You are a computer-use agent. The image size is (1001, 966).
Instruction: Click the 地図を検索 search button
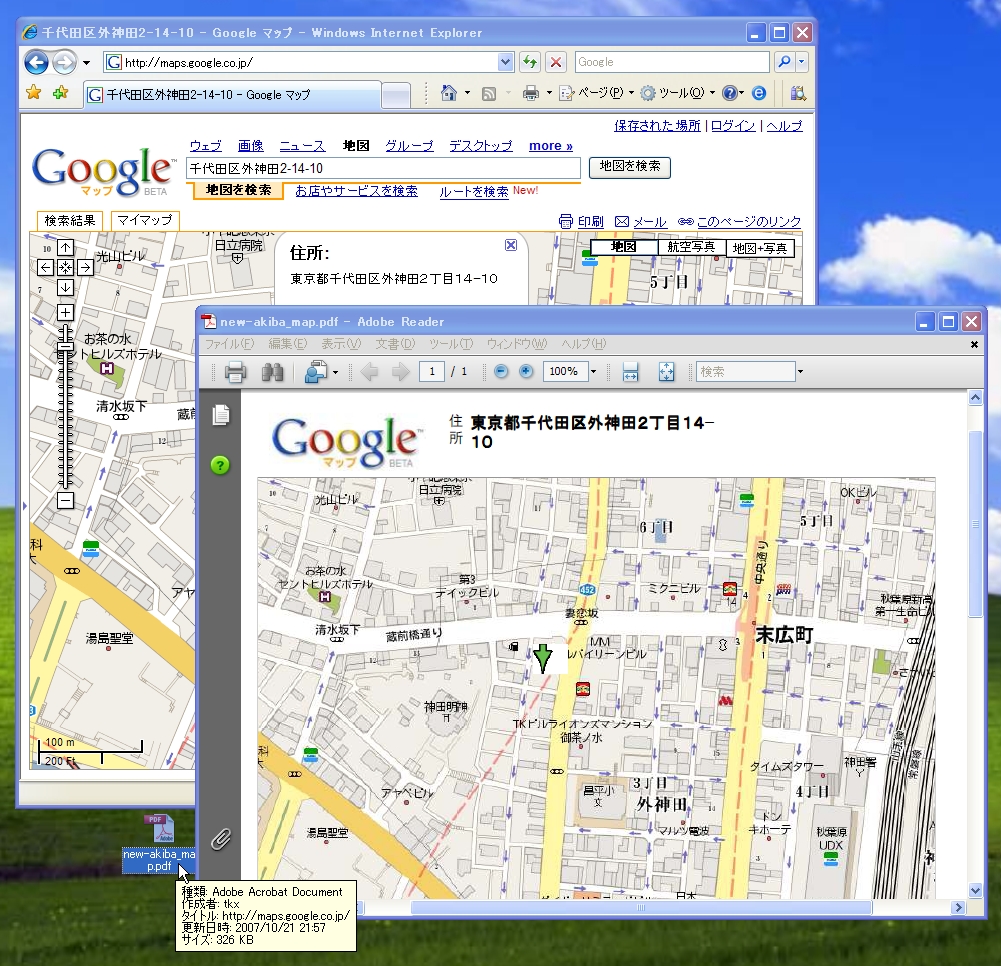629,167
